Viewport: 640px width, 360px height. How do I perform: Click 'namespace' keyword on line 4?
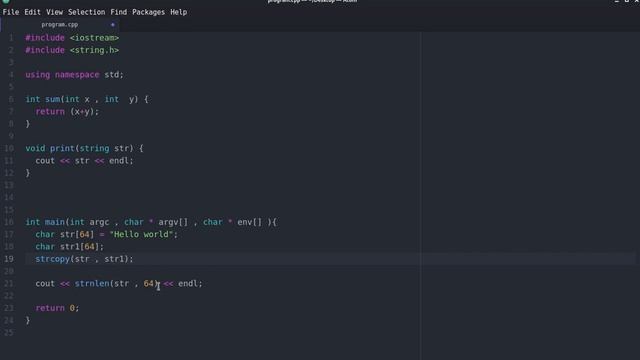77,75
